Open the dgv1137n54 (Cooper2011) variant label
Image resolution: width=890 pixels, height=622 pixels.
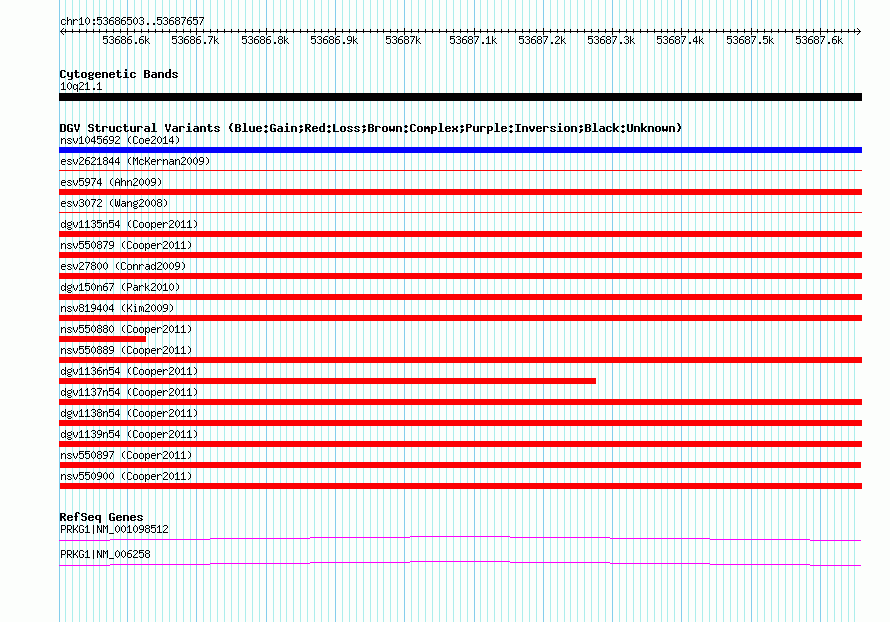pyautogui.click(x=129, y=392)
